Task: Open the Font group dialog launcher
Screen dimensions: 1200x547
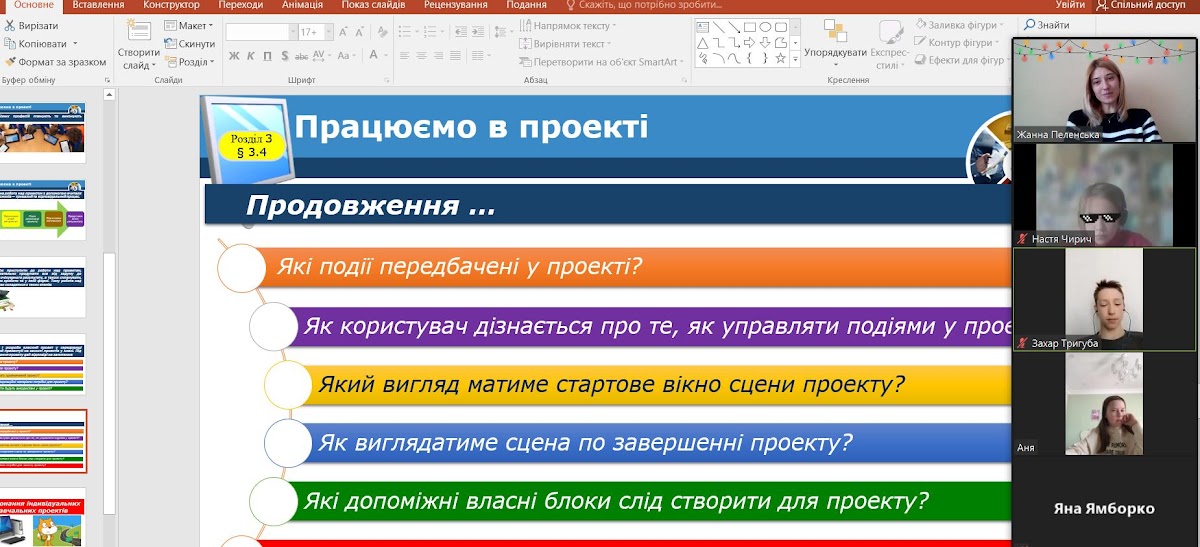Action: coord(388,79)
